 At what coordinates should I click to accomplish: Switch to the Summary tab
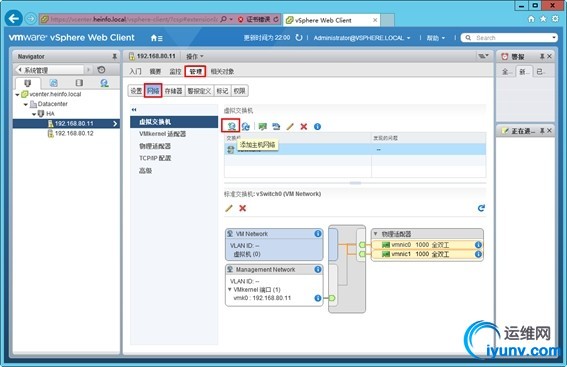click(155, 71)
